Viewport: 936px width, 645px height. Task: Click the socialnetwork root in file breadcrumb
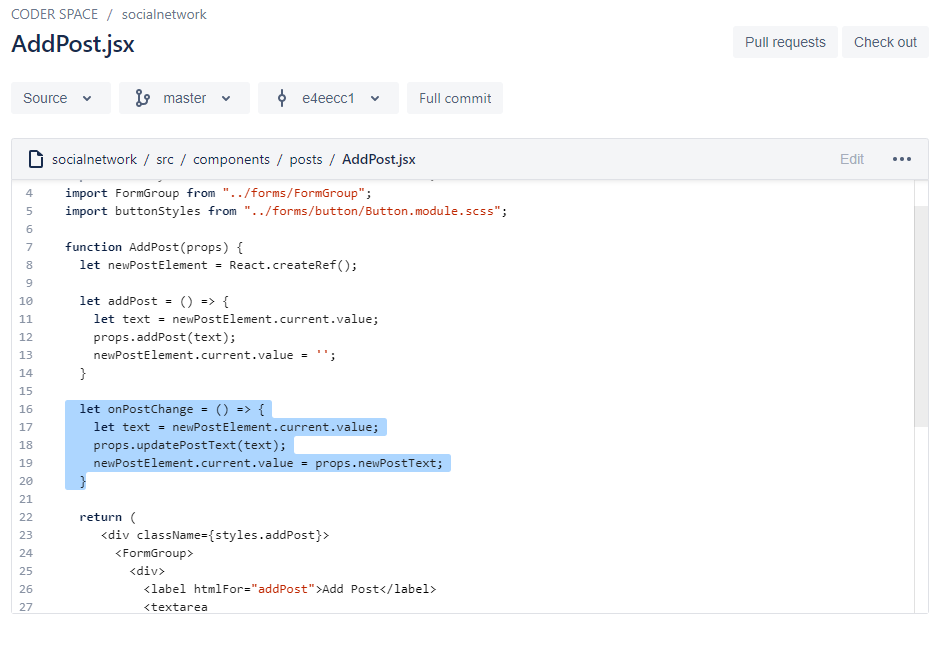coord(95,159)
